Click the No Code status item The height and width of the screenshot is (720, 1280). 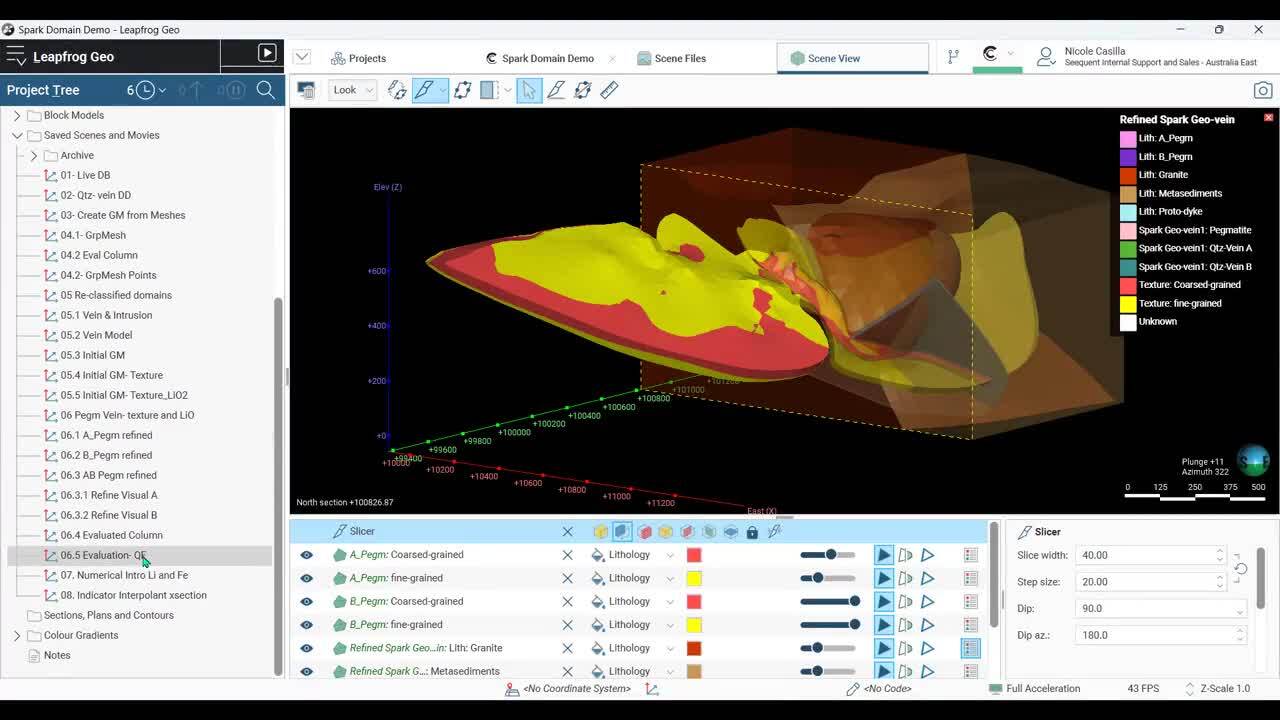pos(879,689)
